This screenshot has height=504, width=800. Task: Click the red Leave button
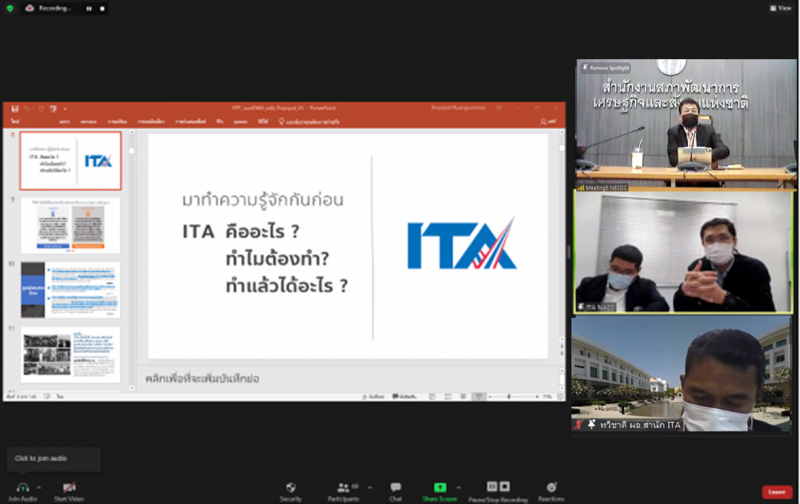coord(777,492)
